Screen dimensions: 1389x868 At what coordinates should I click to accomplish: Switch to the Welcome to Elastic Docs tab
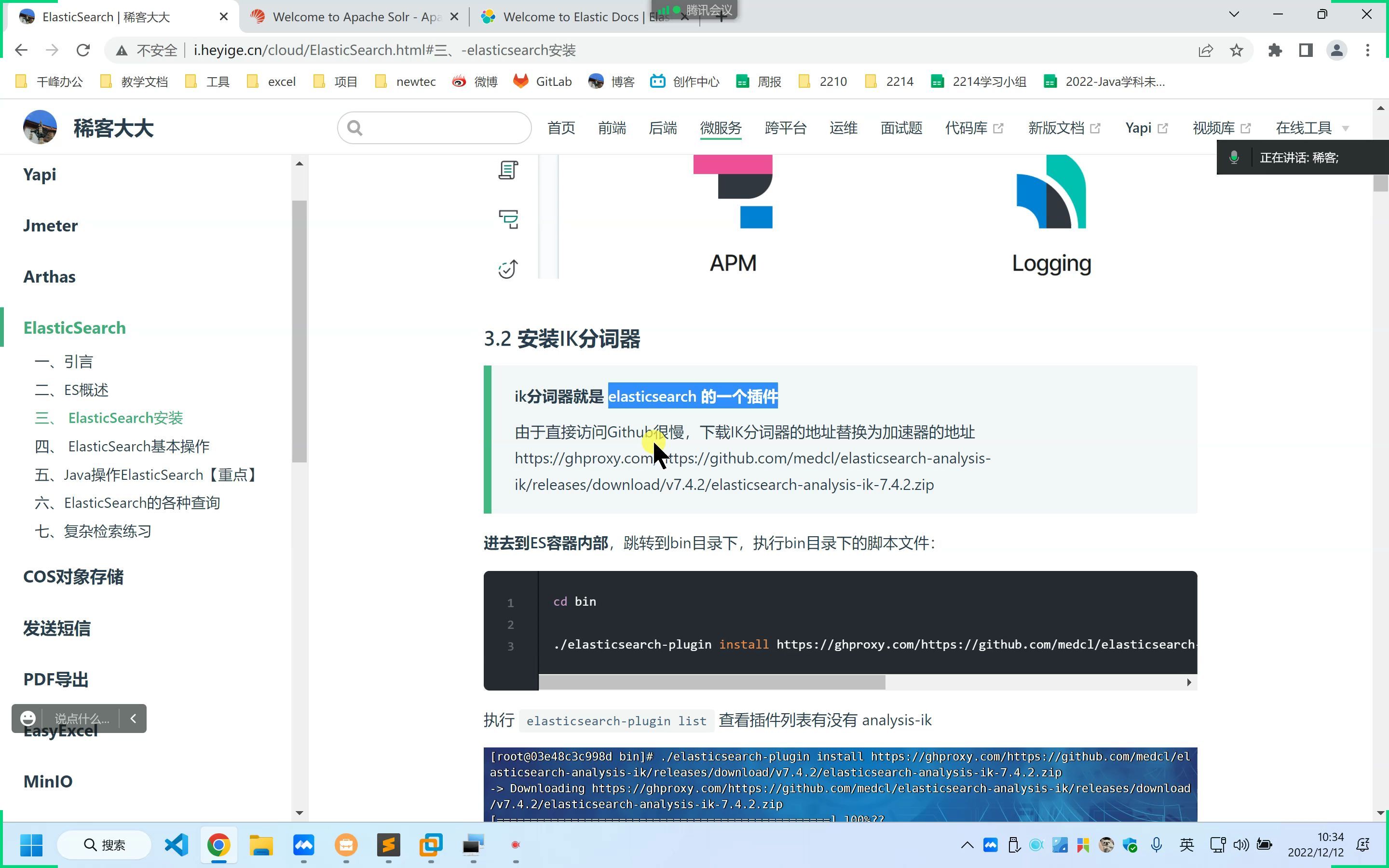pyautogui.click(x=574, y=17)
